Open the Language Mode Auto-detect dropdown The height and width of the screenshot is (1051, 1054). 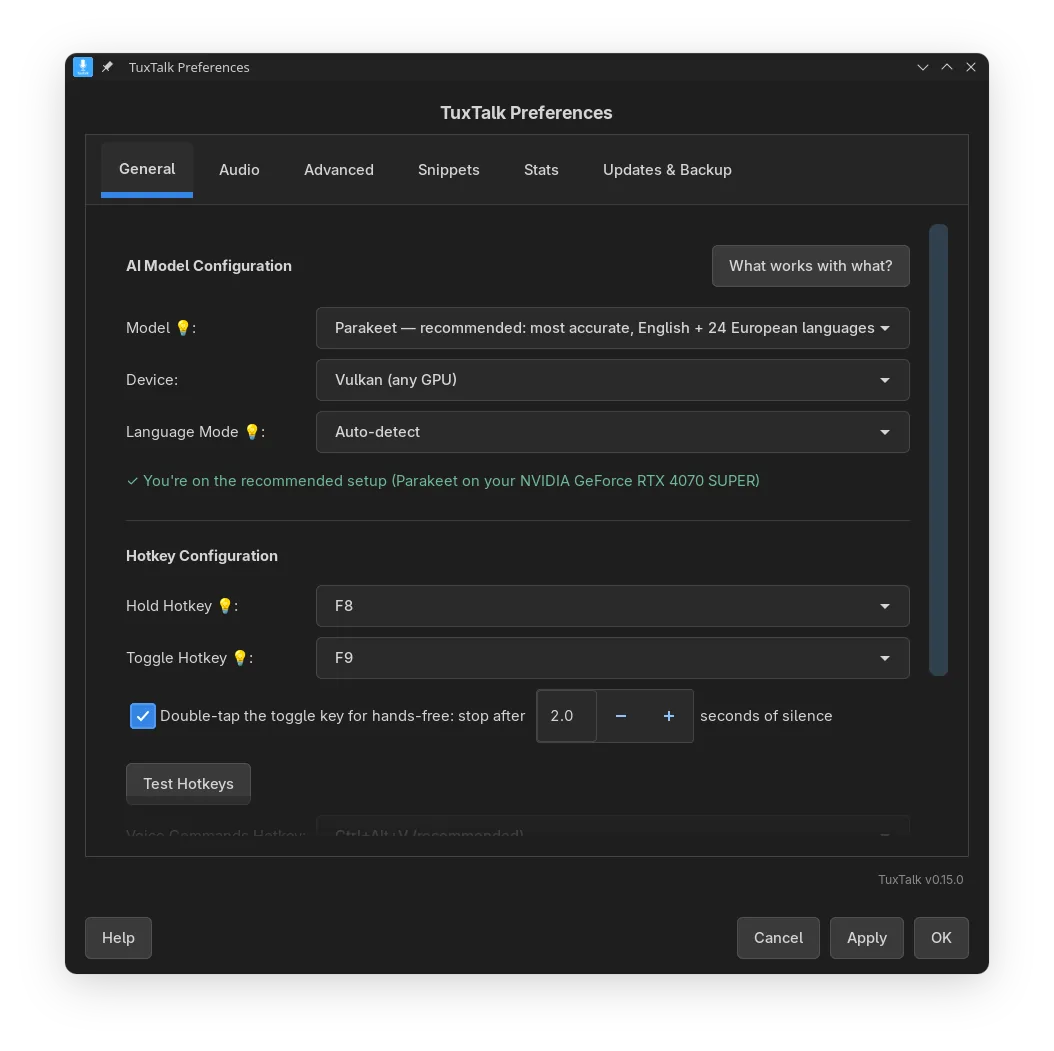(x=612, y=431)
